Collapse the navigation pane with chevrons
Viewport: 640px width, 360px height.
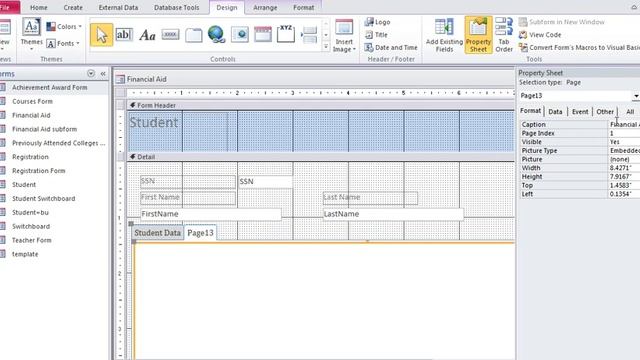103,74
